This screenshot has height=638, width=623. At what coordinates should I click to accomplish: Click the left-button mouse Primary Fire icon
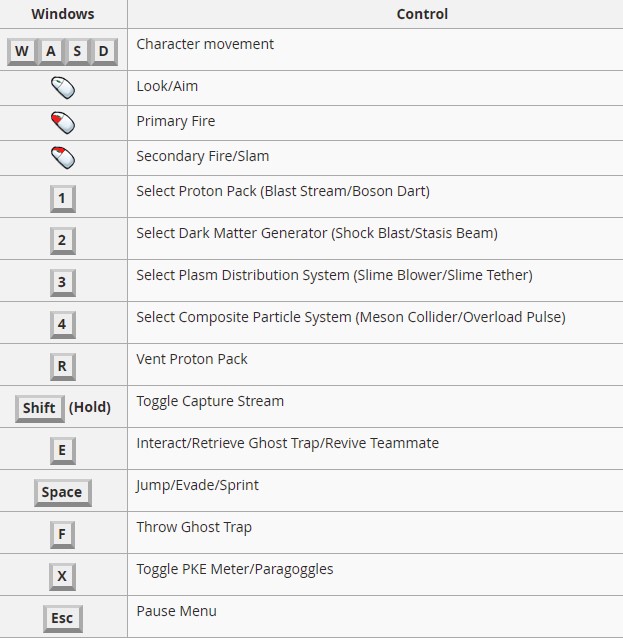pos(63,123)
